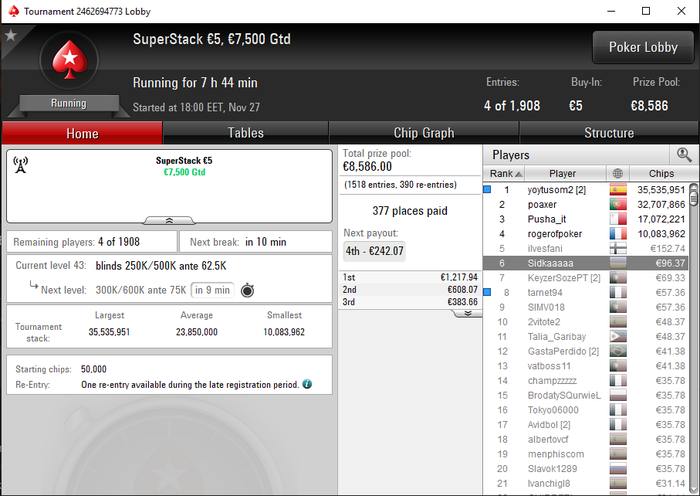Click the 377 places paid text
Viewport: 700px width, 496px height.
tap(410, 211)
